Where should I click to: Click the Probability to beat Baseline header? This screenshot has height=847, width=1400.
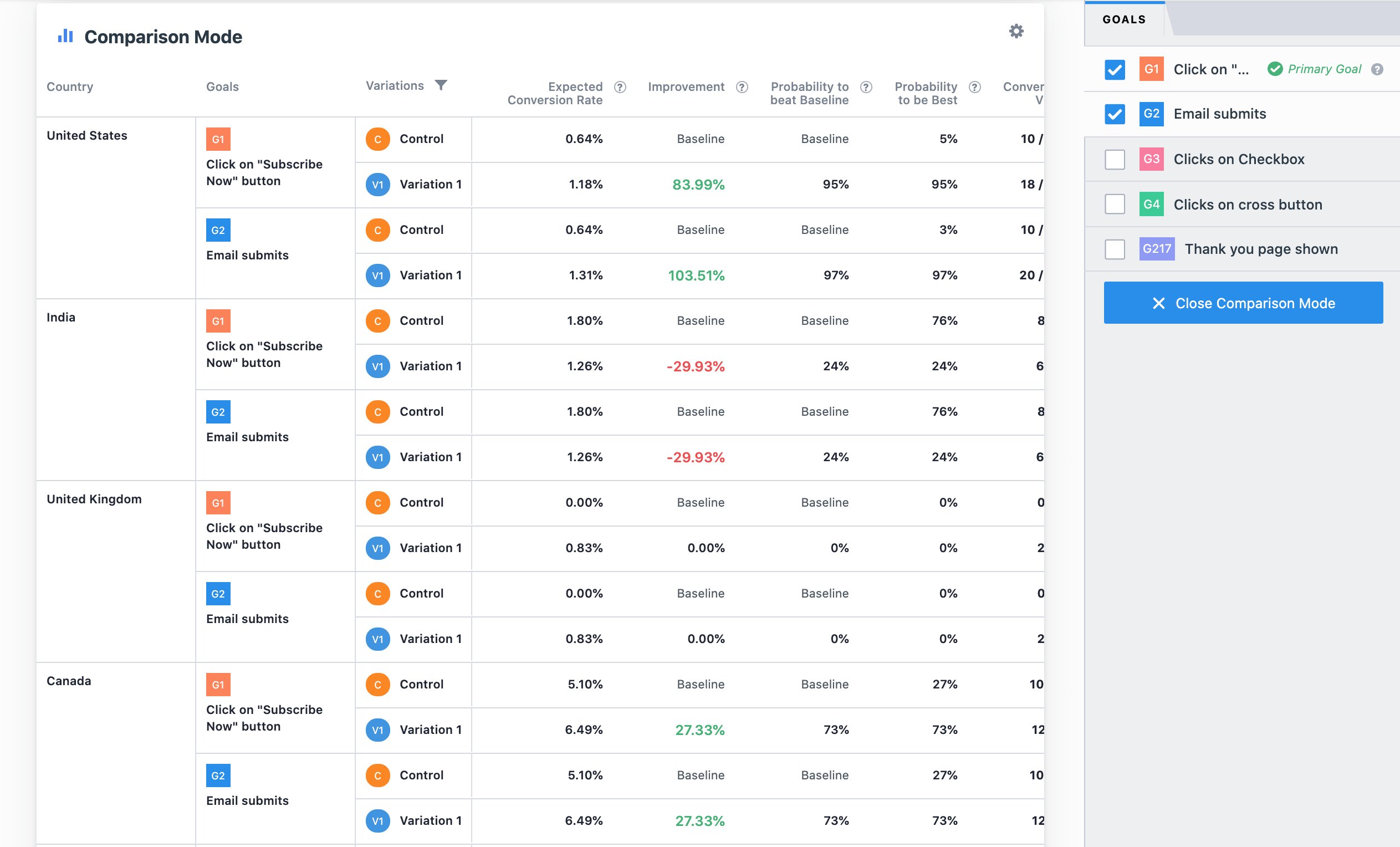pos(809,93)
